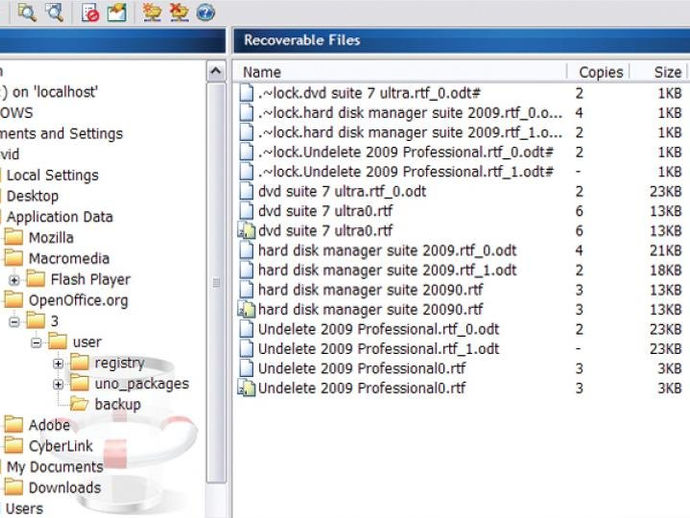Viewport: 690px width, 518px height.
Task: Click the Adobe folder icon
Action: (14, 424)
